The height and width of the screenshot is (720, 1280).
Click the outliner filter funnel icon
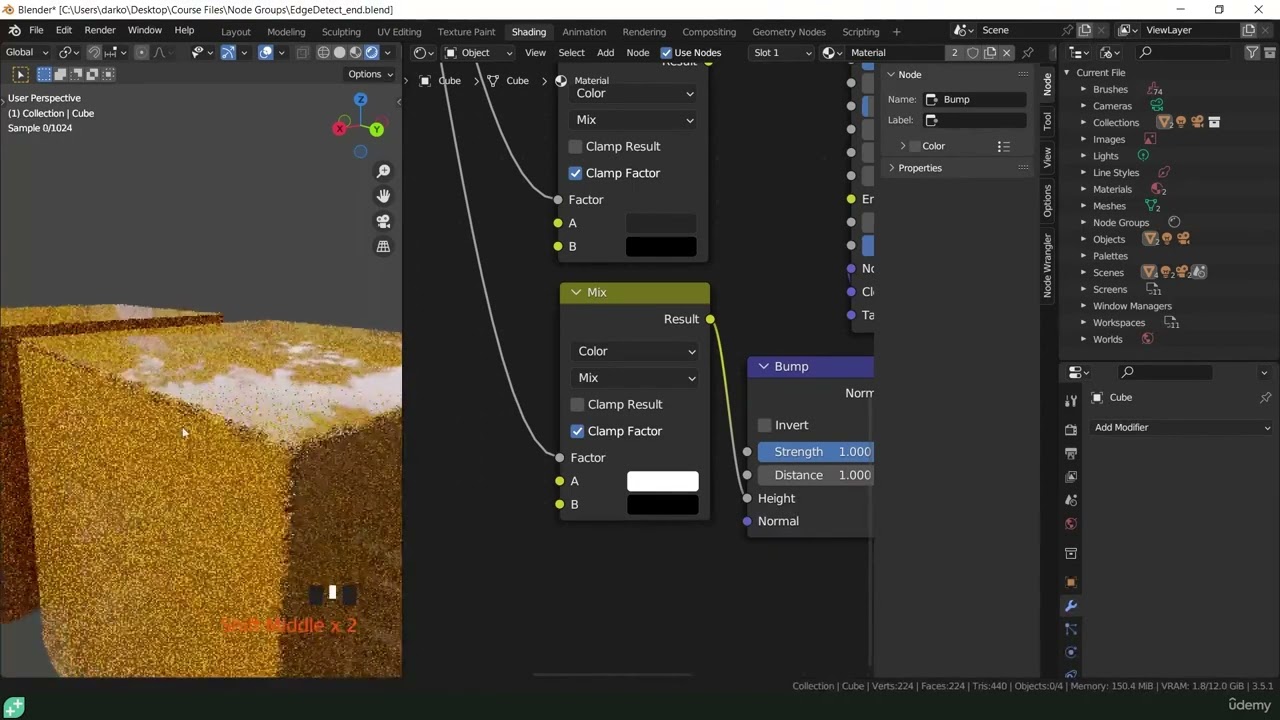pos(1251,52)
